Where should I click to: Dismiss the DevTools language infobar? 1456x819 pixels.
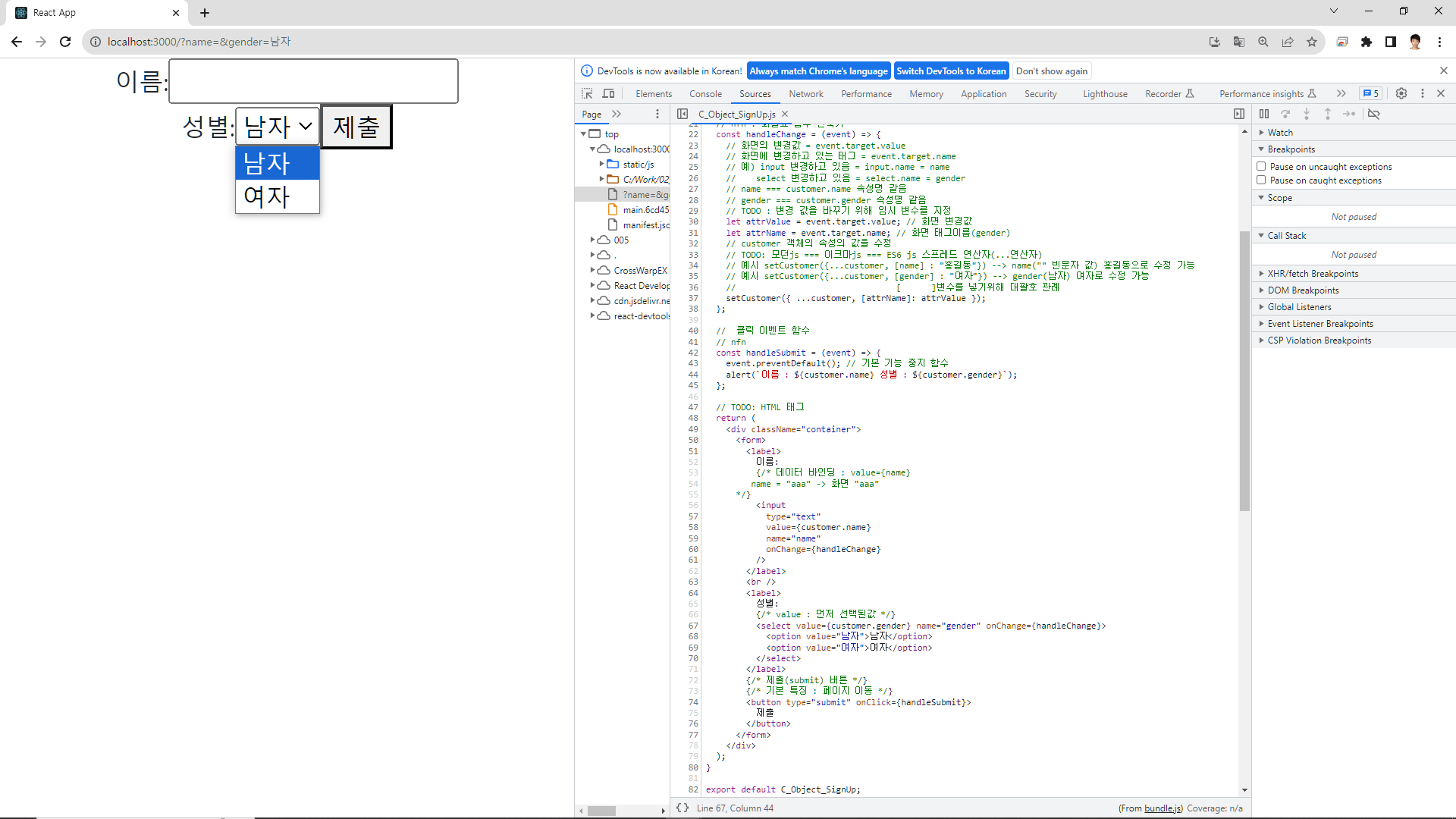click(1444, 71)
